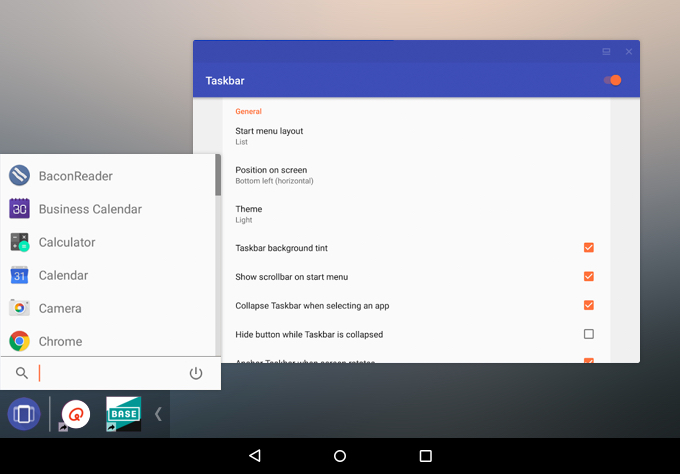The height and width of the screenshot is (474, 680).
Task: Enable Hide button while Taskbar is collapsed
Action: tap(588, 334)
